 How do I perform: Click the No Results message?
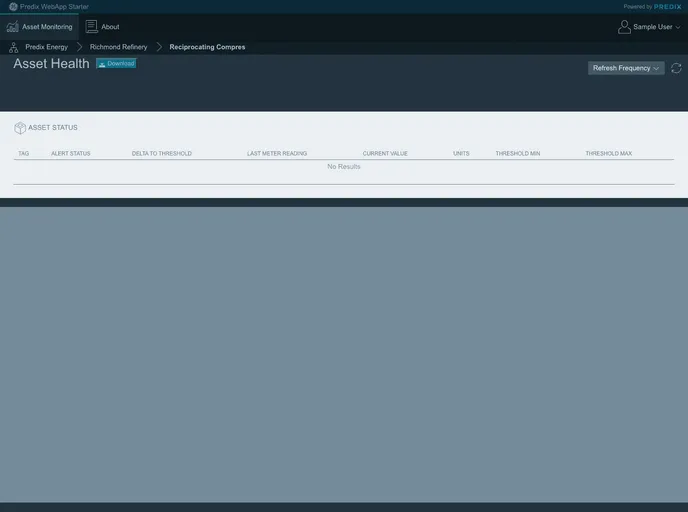click(x=344, y=167)
